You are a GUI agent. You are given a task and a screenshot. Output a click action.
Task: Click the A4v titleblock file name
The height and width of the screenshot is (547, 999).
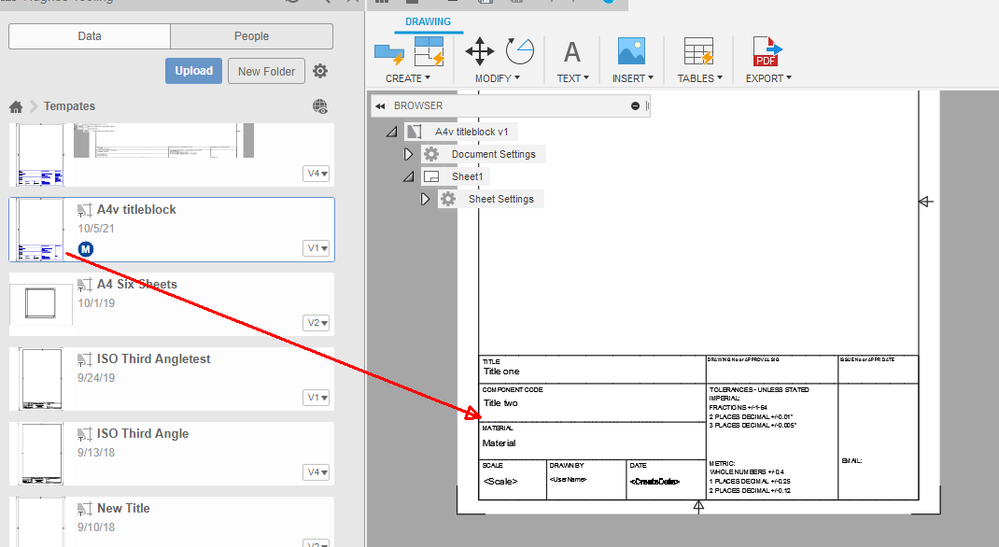coord(136,210)
